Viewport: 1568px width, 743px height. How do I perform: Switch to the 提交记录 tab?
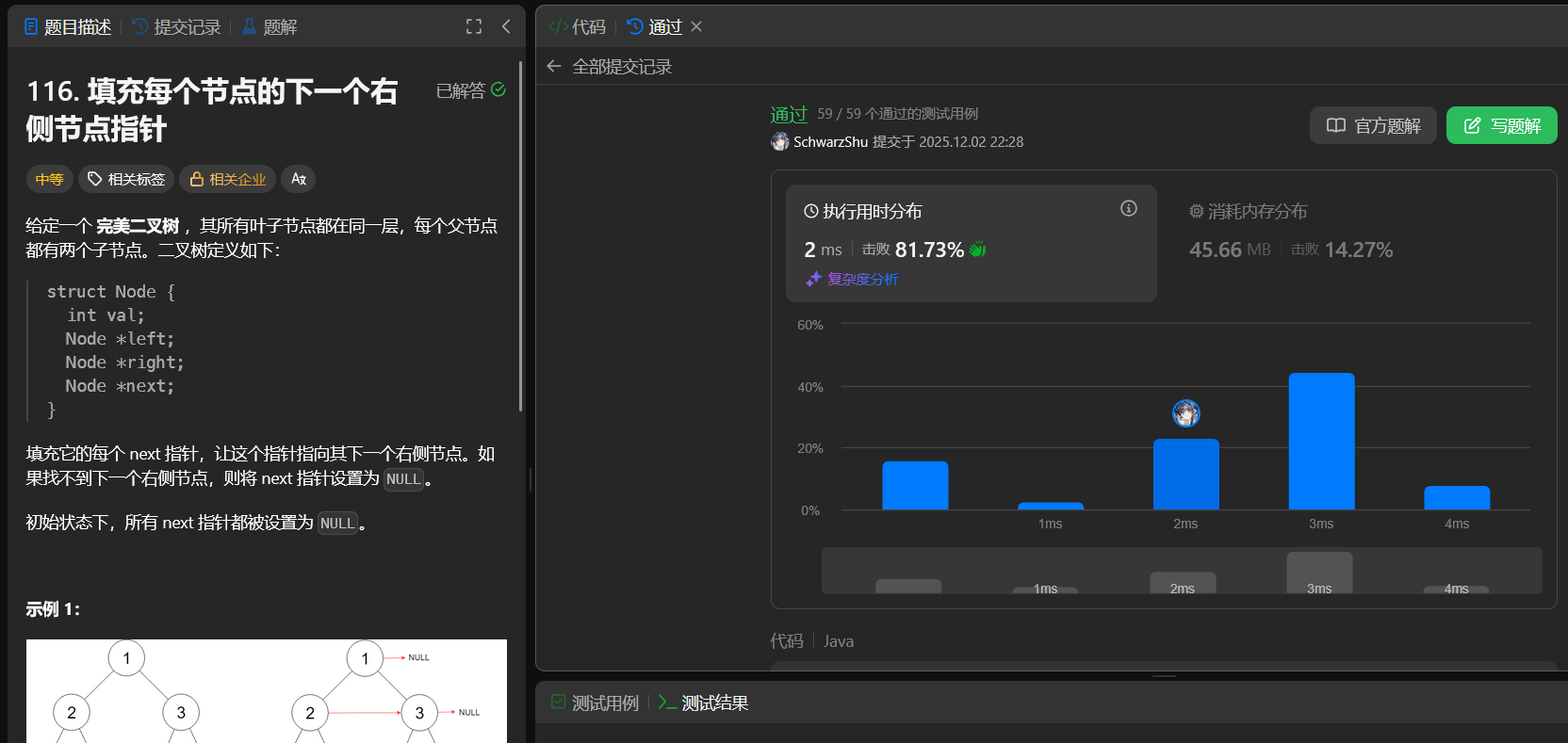click(177, 26)
